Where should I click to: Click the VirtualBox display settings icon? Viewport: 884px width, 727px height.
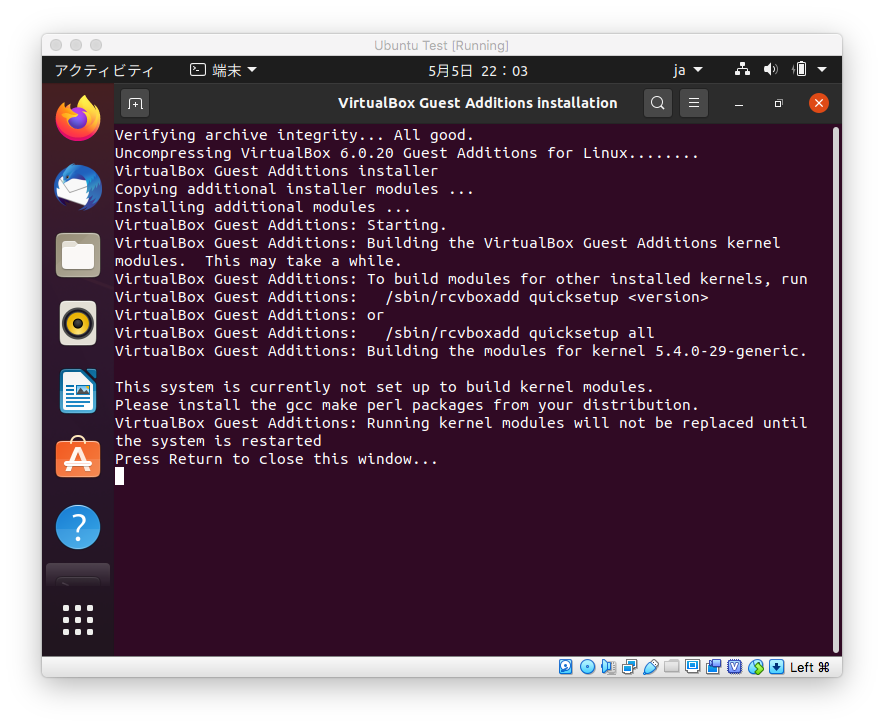click(x=692, y=667)
